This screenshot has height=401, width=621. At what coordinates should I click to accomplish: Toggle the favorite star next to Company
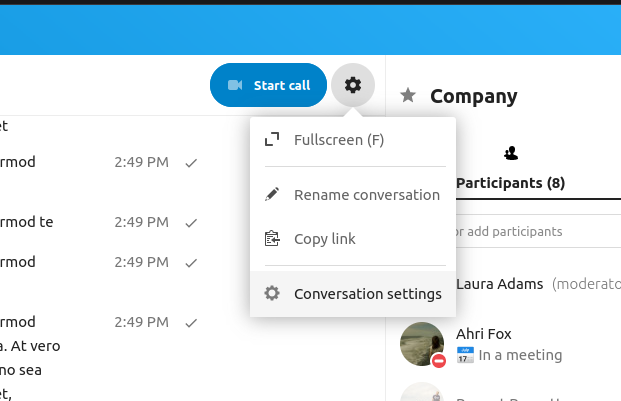click(x=408, y=96)
